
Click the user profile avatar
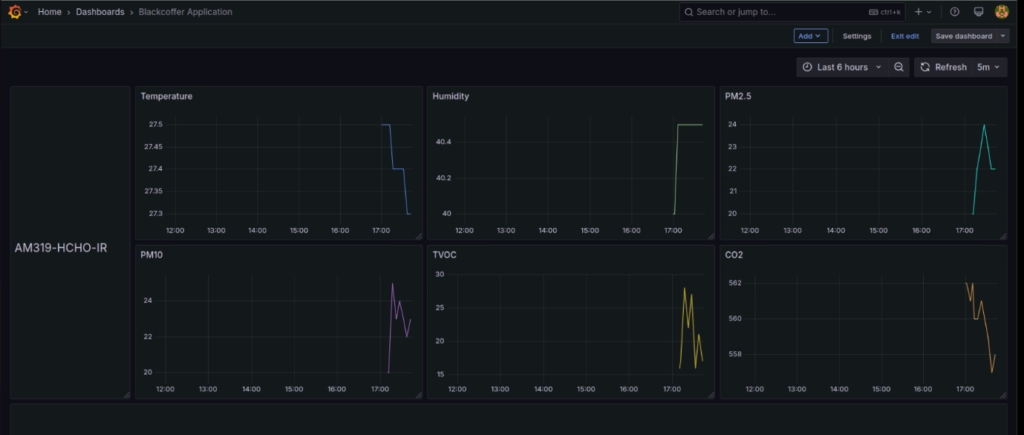(x=1002, y=12)
